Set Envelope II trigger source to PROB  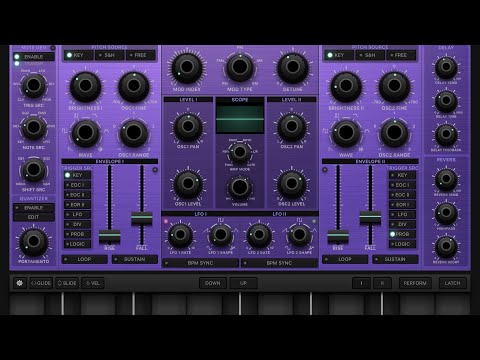click(403, 234)
